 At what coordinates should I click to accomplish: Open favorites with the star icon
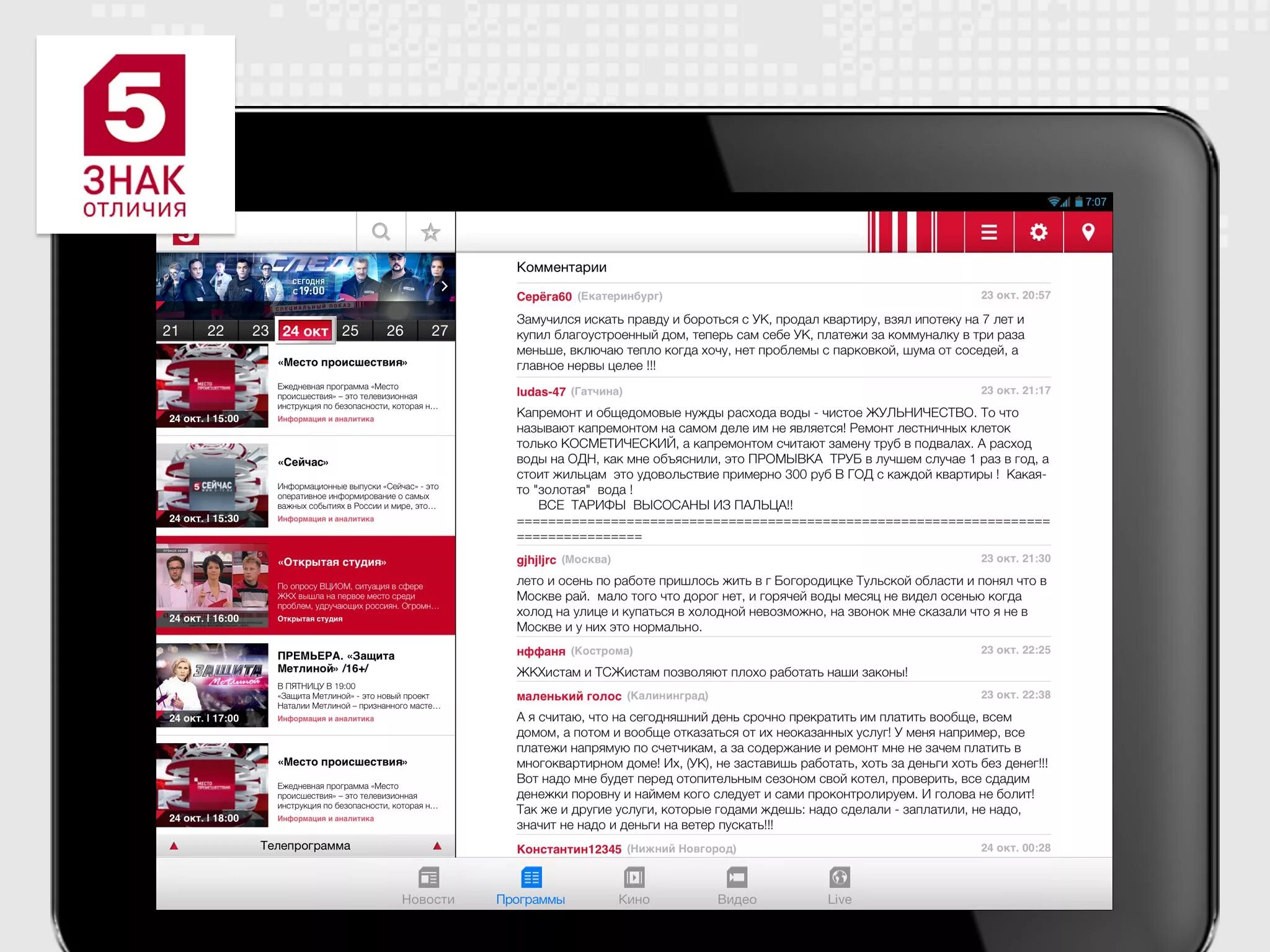point(430,232)
